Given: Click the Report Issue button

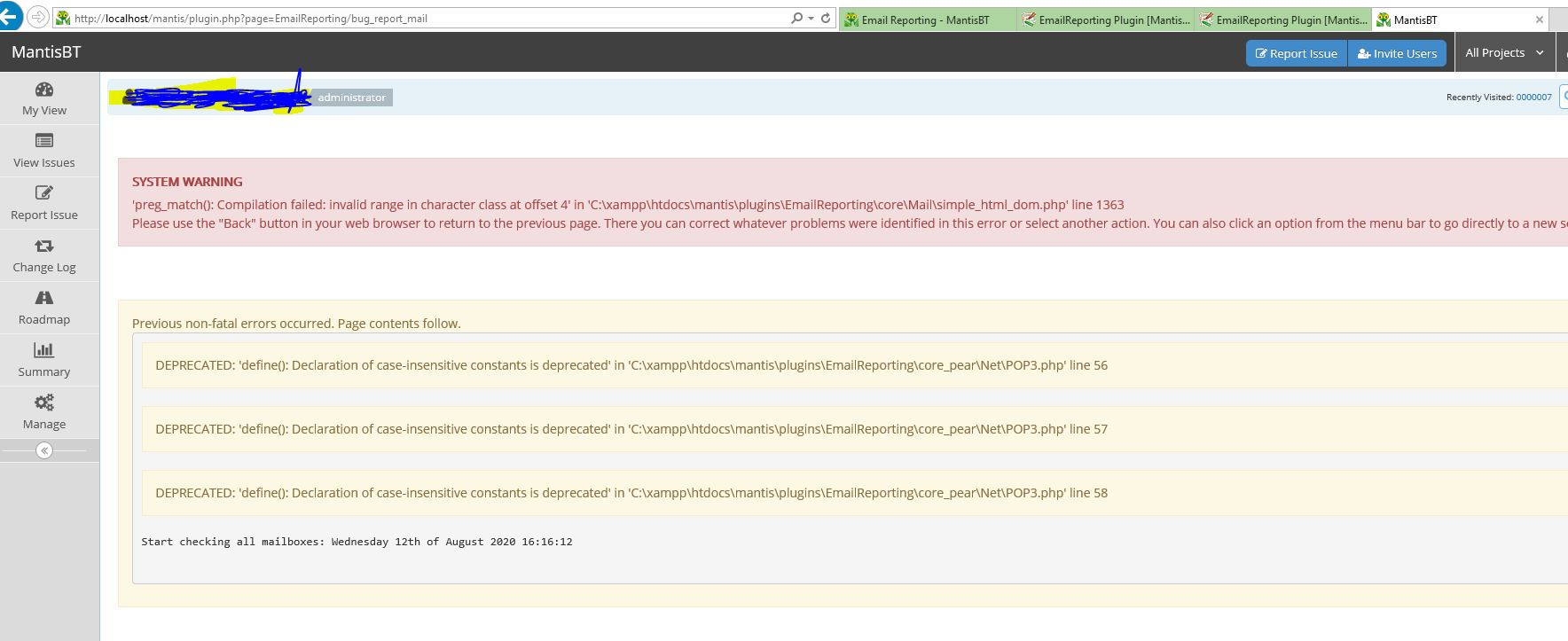Looking at the screenshot, I should pyautogui.click(x=1297, y=53).
